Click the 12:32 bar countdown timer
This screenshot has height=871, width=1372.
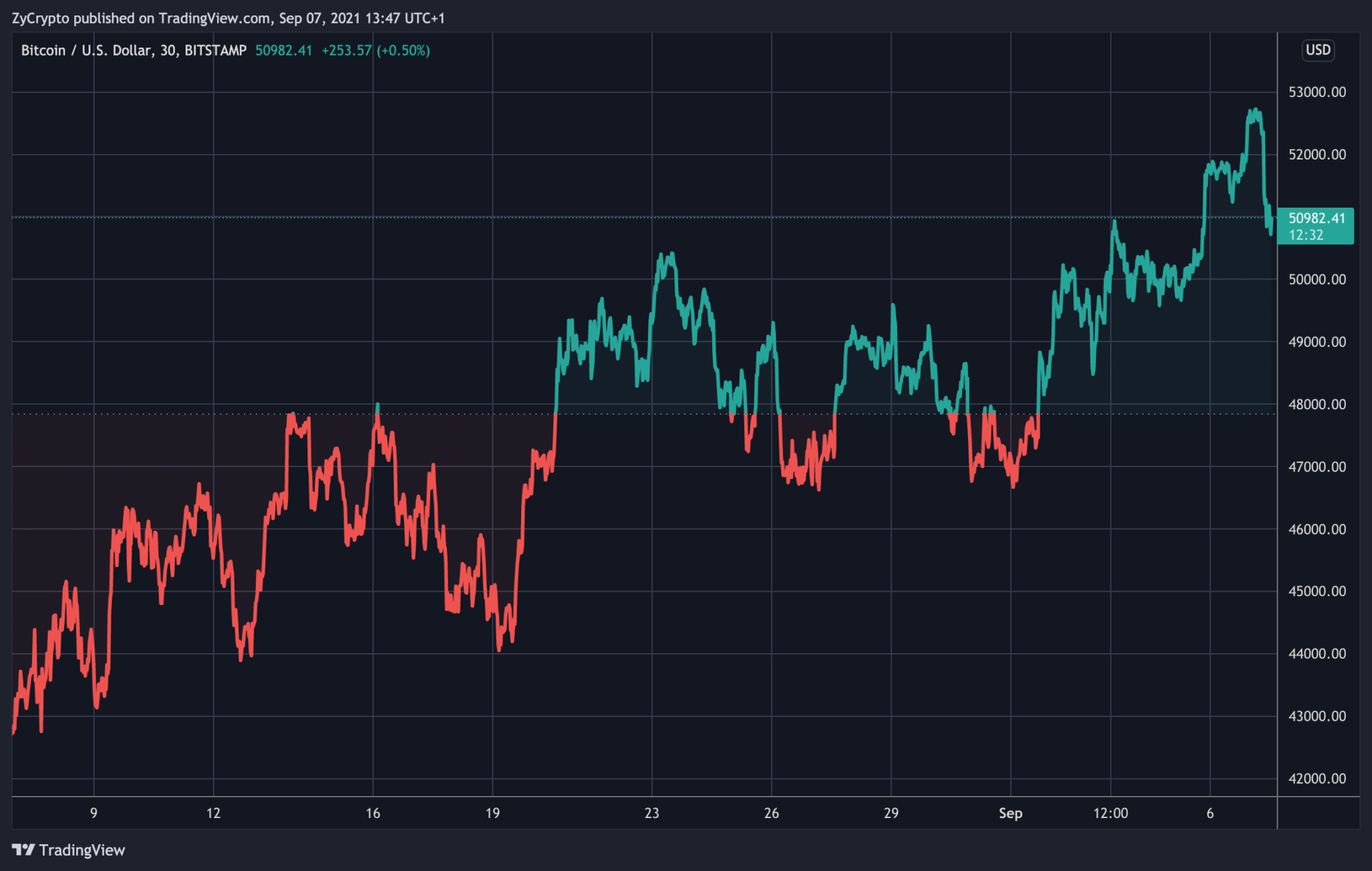tap(1306, 235)
